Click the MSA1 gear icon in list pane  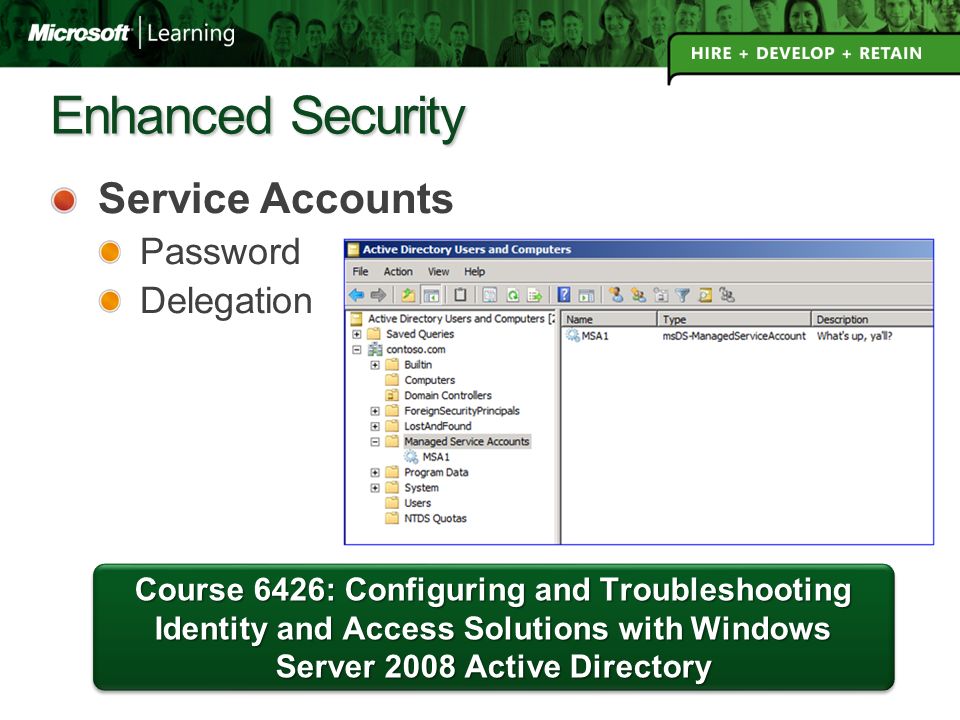coord(572,336)
